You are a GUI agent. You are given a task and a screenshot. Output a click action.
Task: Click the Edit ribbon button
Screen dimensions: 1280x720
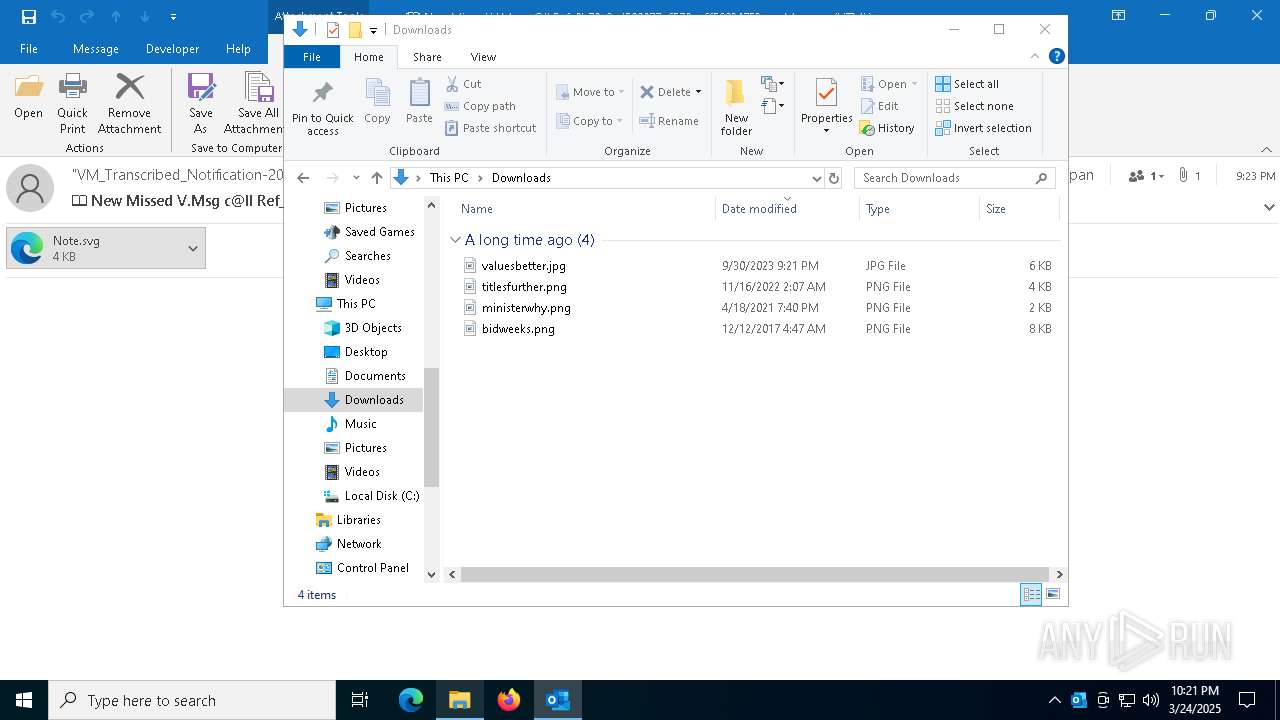tap(879, 106)
